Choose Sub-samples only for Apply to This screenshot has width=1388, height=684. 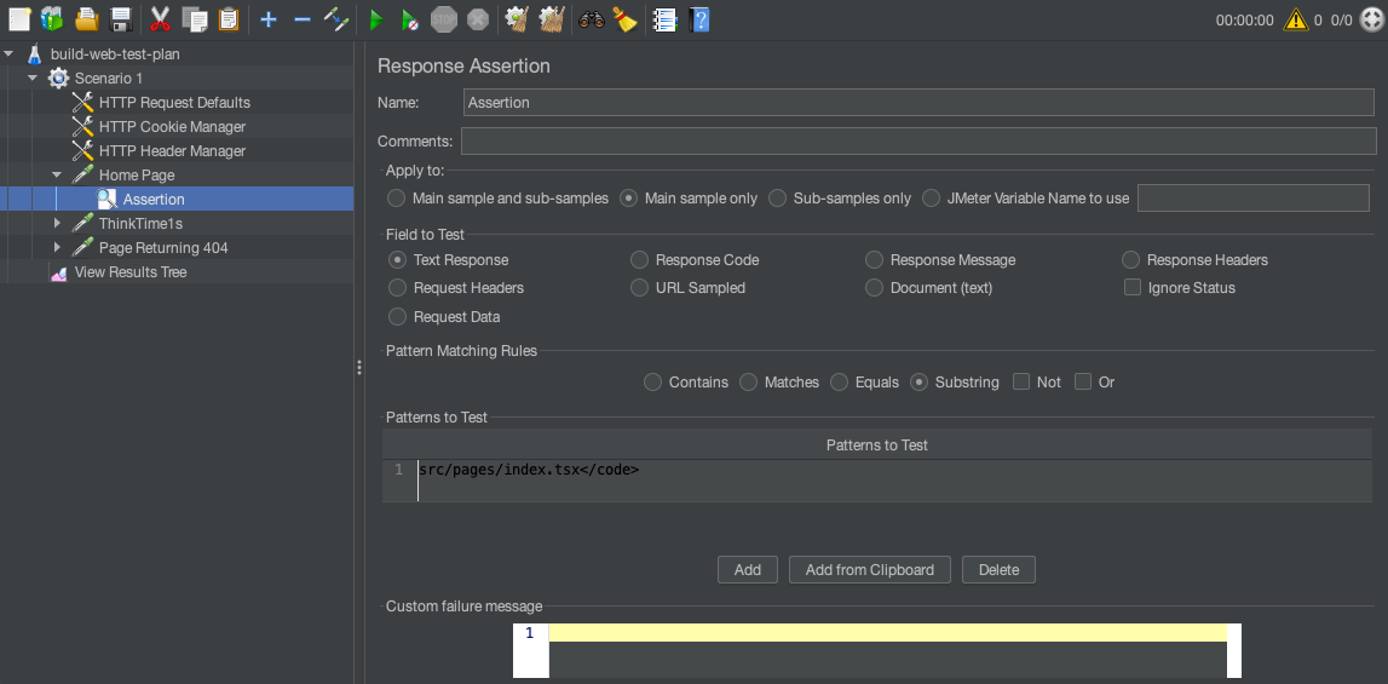[778, 198]
